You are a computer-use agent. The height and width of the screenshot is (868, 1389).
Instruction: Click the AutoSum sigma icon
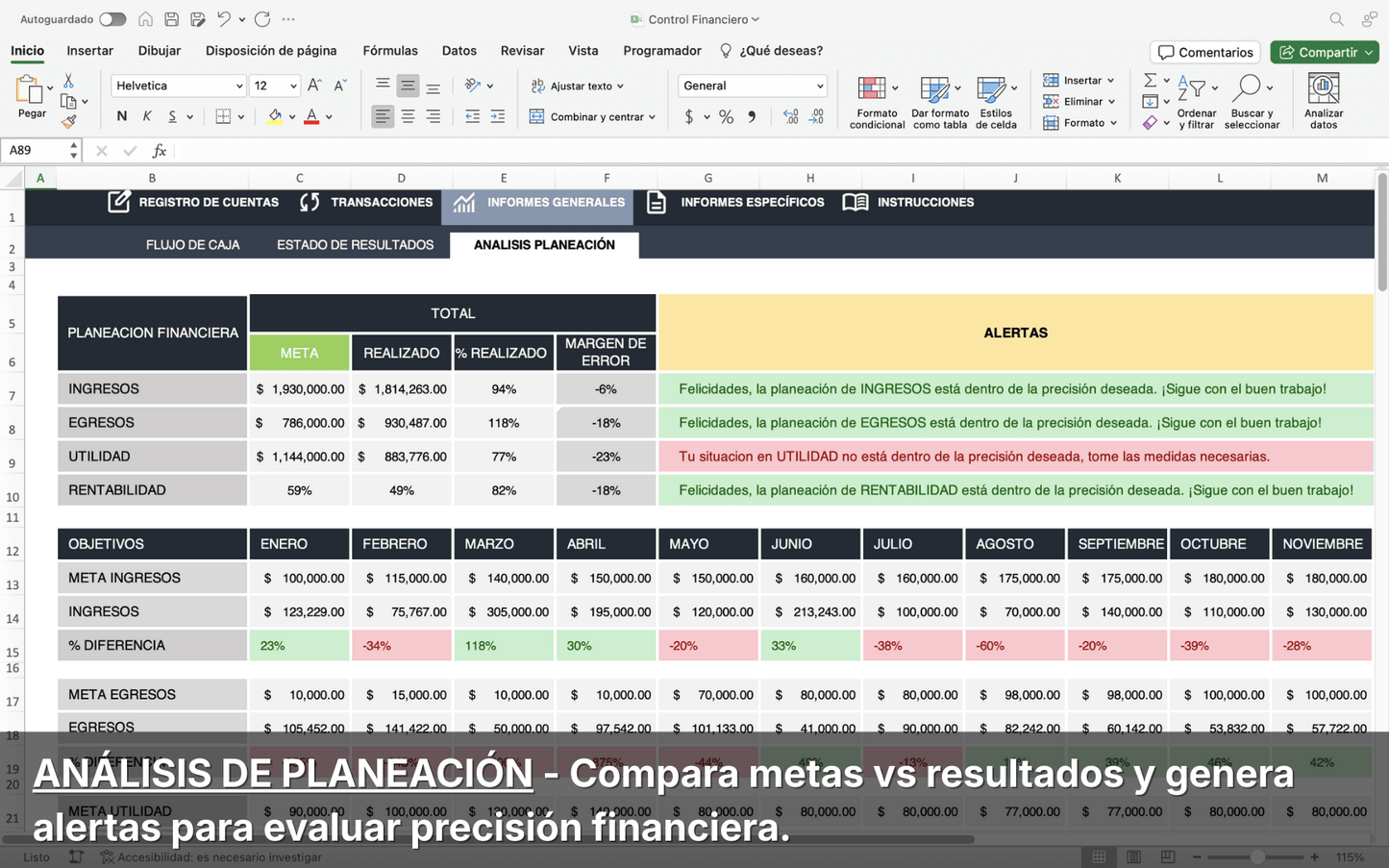(x=1151, y=81)
